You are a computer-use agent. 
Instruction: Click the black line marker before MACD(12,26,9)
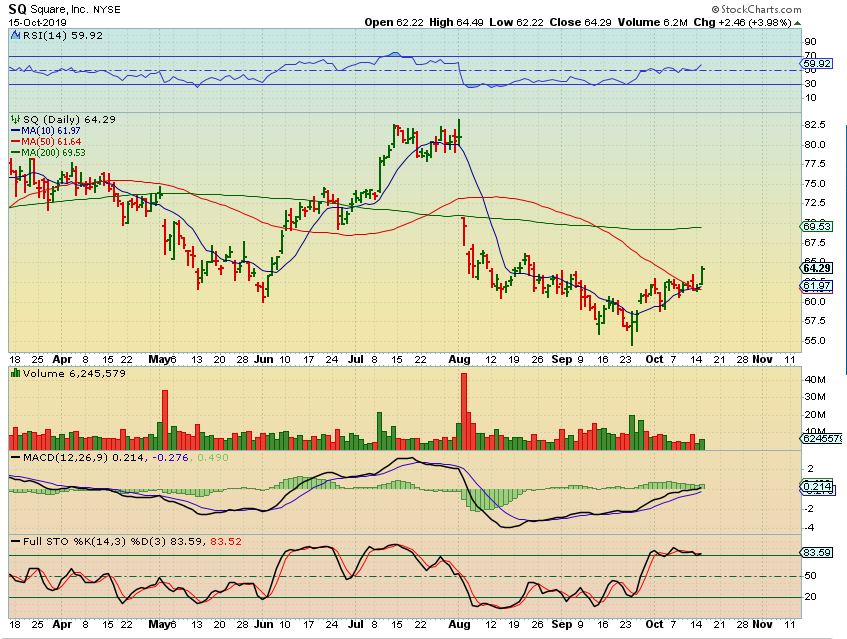(16, 458)
